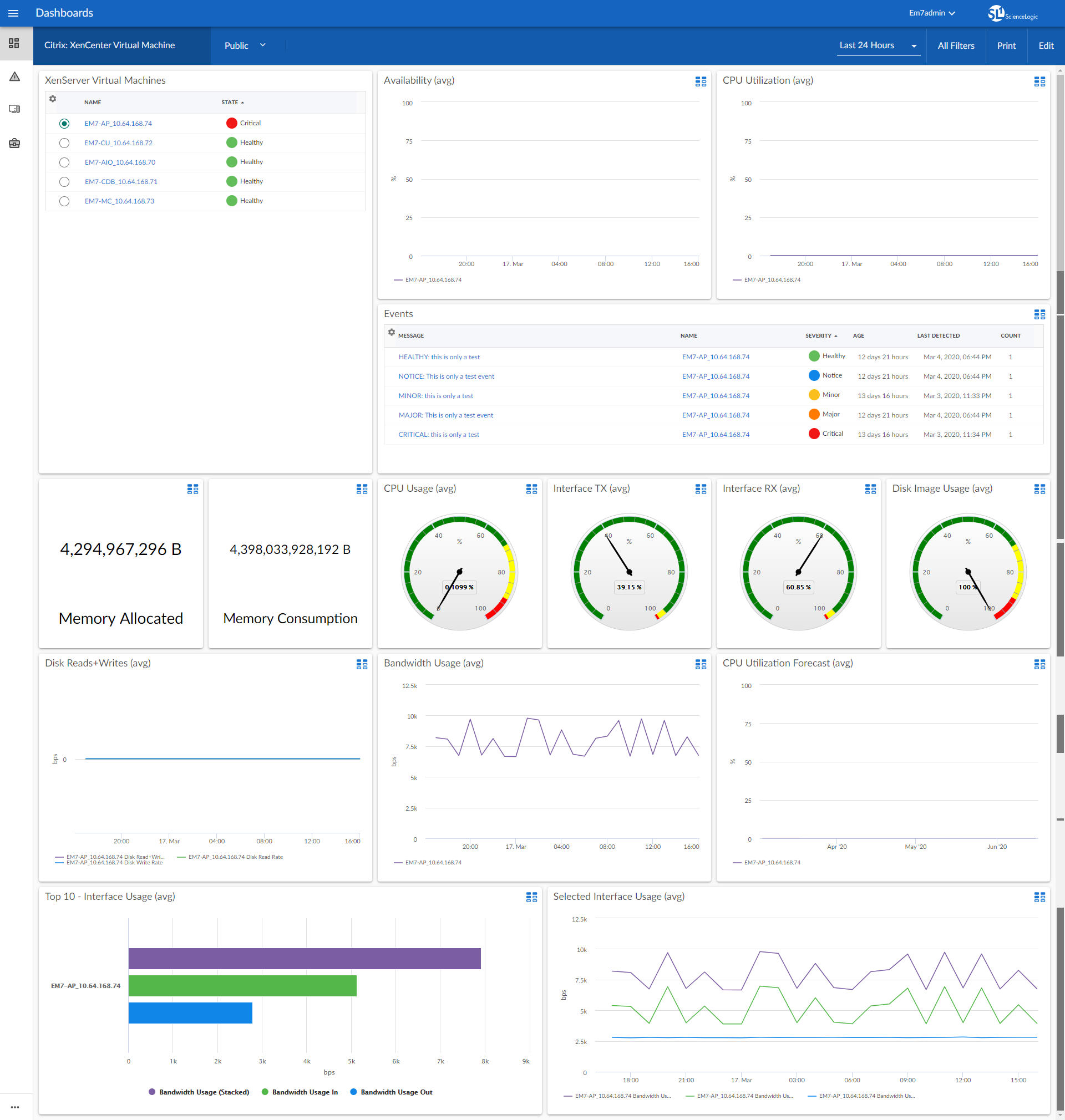
Task: Click Print in the dashboard header
Action: click(x=1007, y=45)
